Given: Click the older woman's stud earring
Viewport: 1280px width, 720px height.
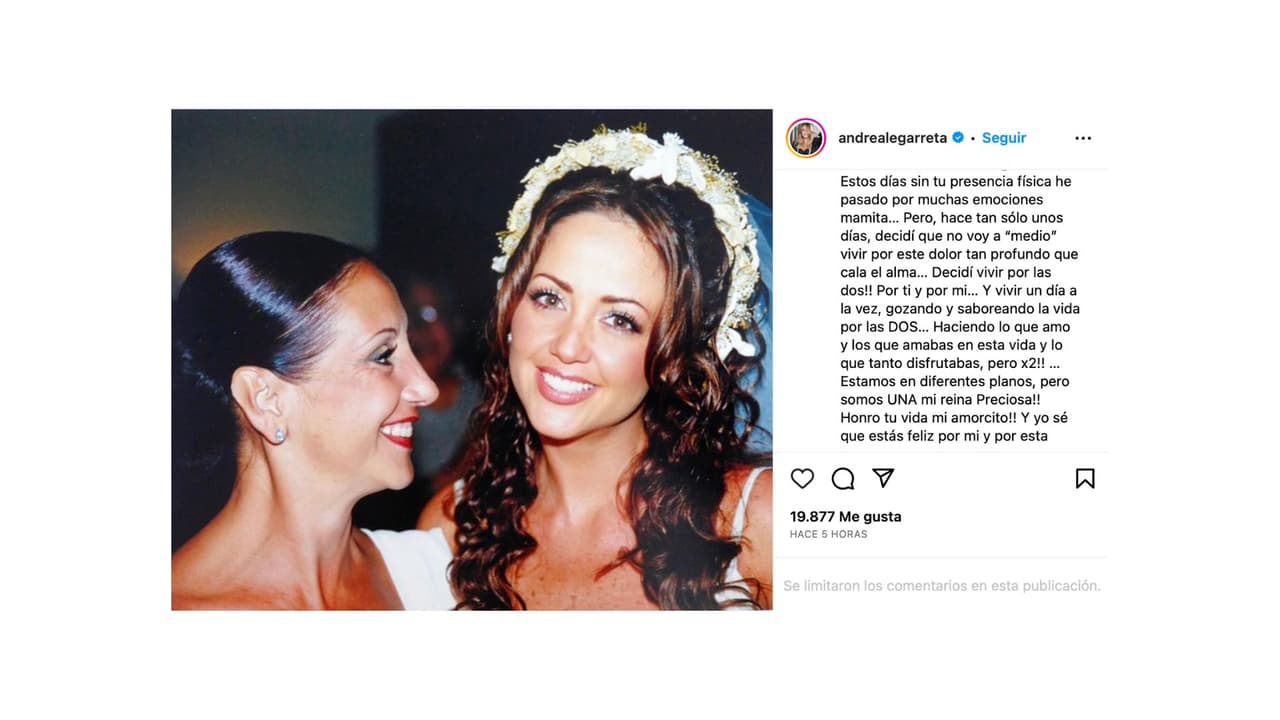Looking at the screenshot, I should click(279, 434).
